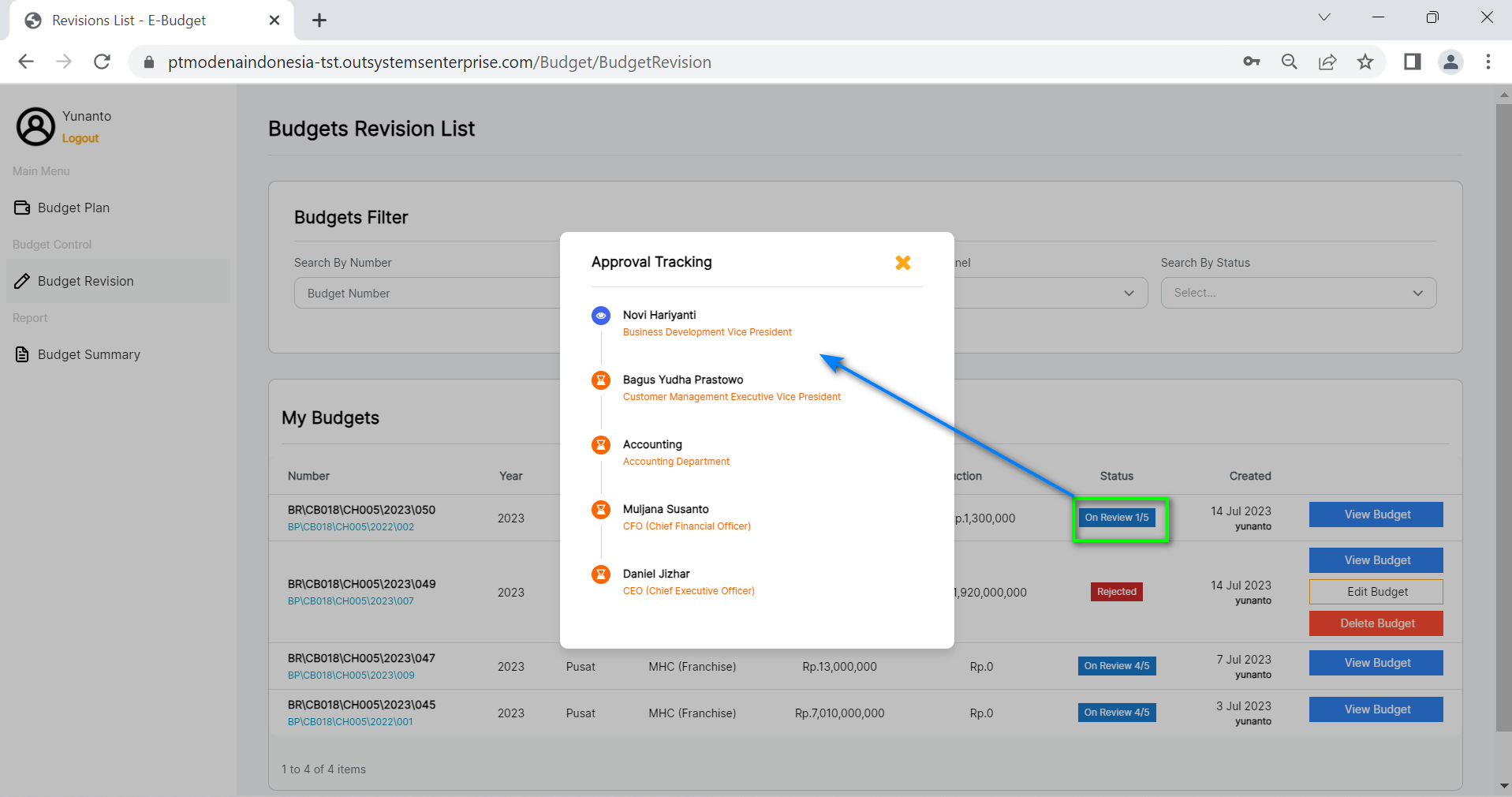The height and width of the screenshot is (797, 1512).
Task: Bookmark this page with the star icon
Action: click(1365, 62)
